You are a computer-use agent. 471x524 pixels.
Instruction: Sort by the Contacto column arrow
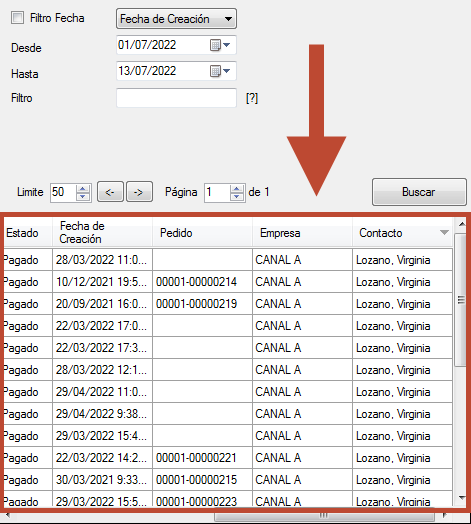444,233
